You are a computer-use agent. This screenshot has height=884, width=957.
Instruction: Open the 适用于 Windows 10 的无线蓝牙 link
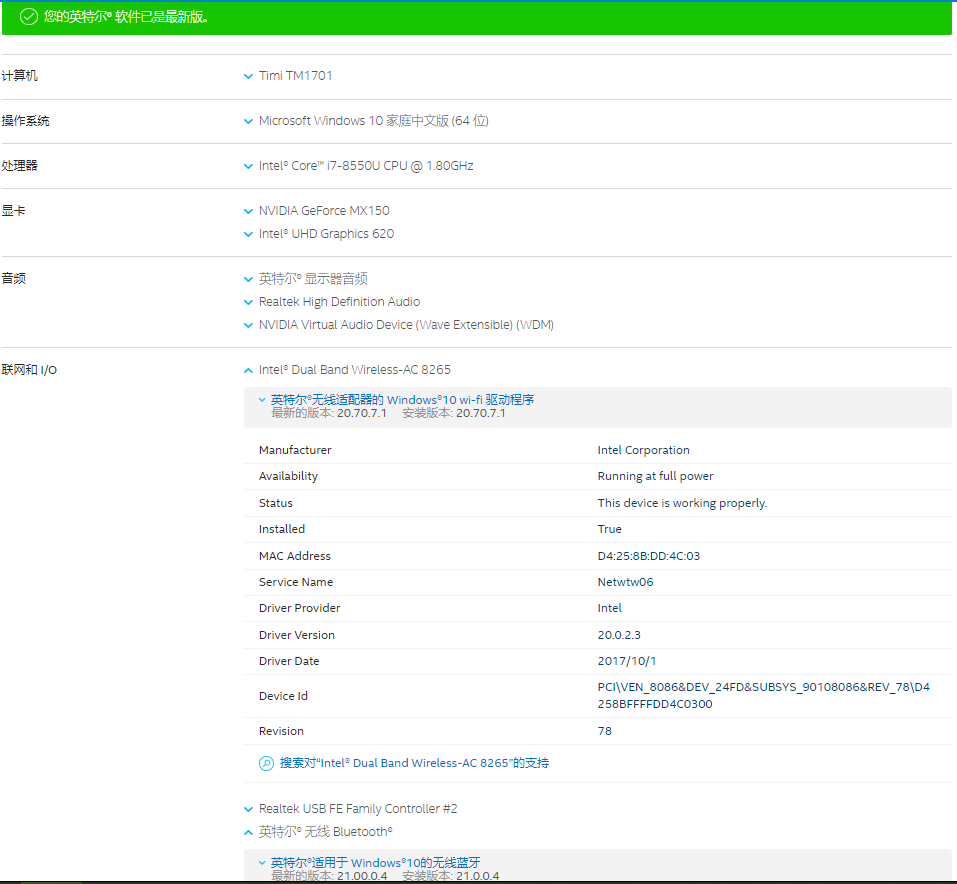(375, 863)
